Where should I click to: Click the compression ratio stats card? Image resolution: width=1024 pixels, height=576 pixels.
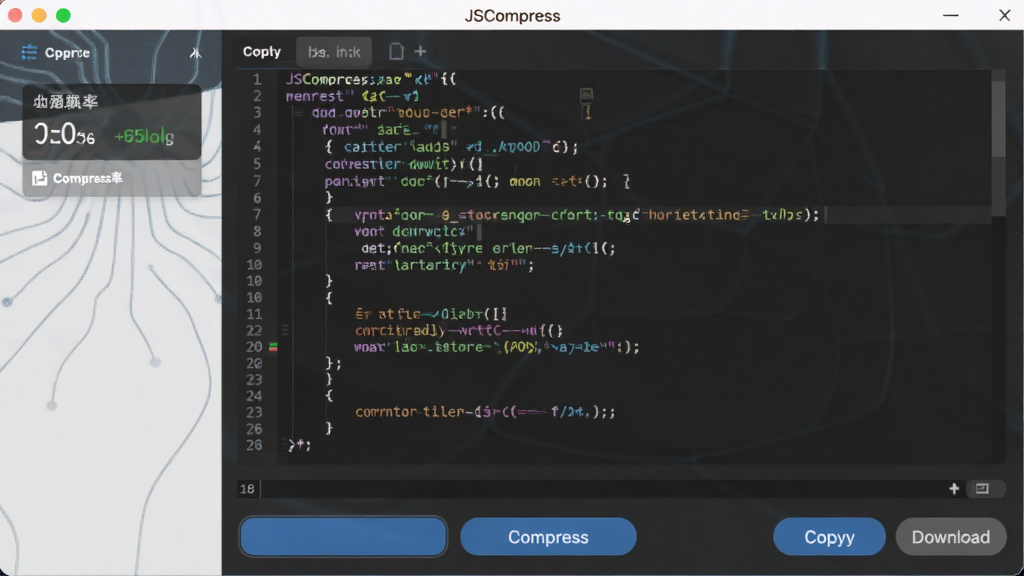[x=112, y=122]
